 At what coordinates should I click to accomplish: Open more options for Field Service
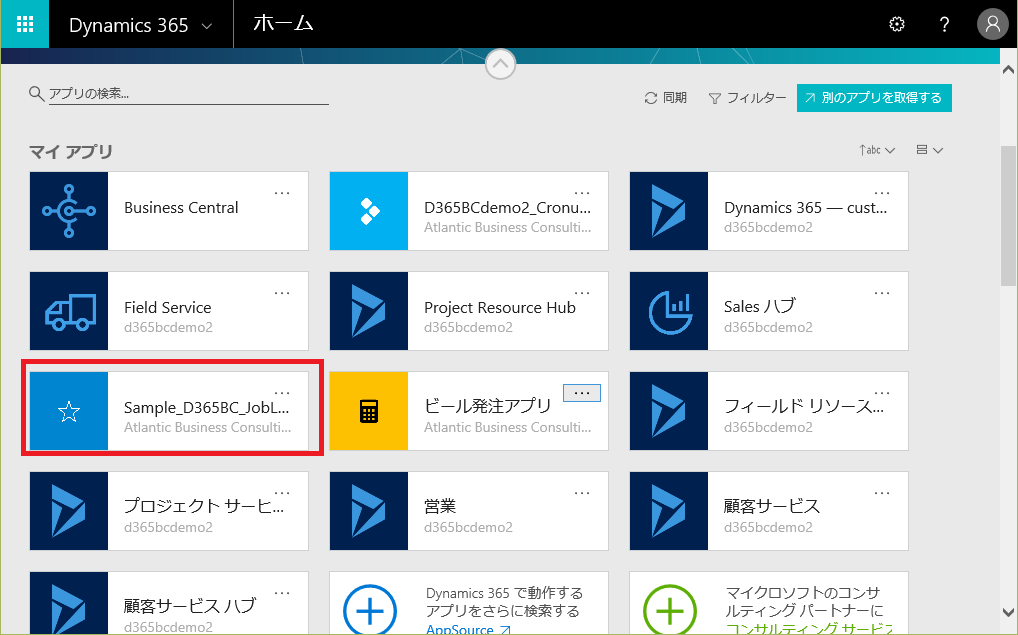coord(282,293)
